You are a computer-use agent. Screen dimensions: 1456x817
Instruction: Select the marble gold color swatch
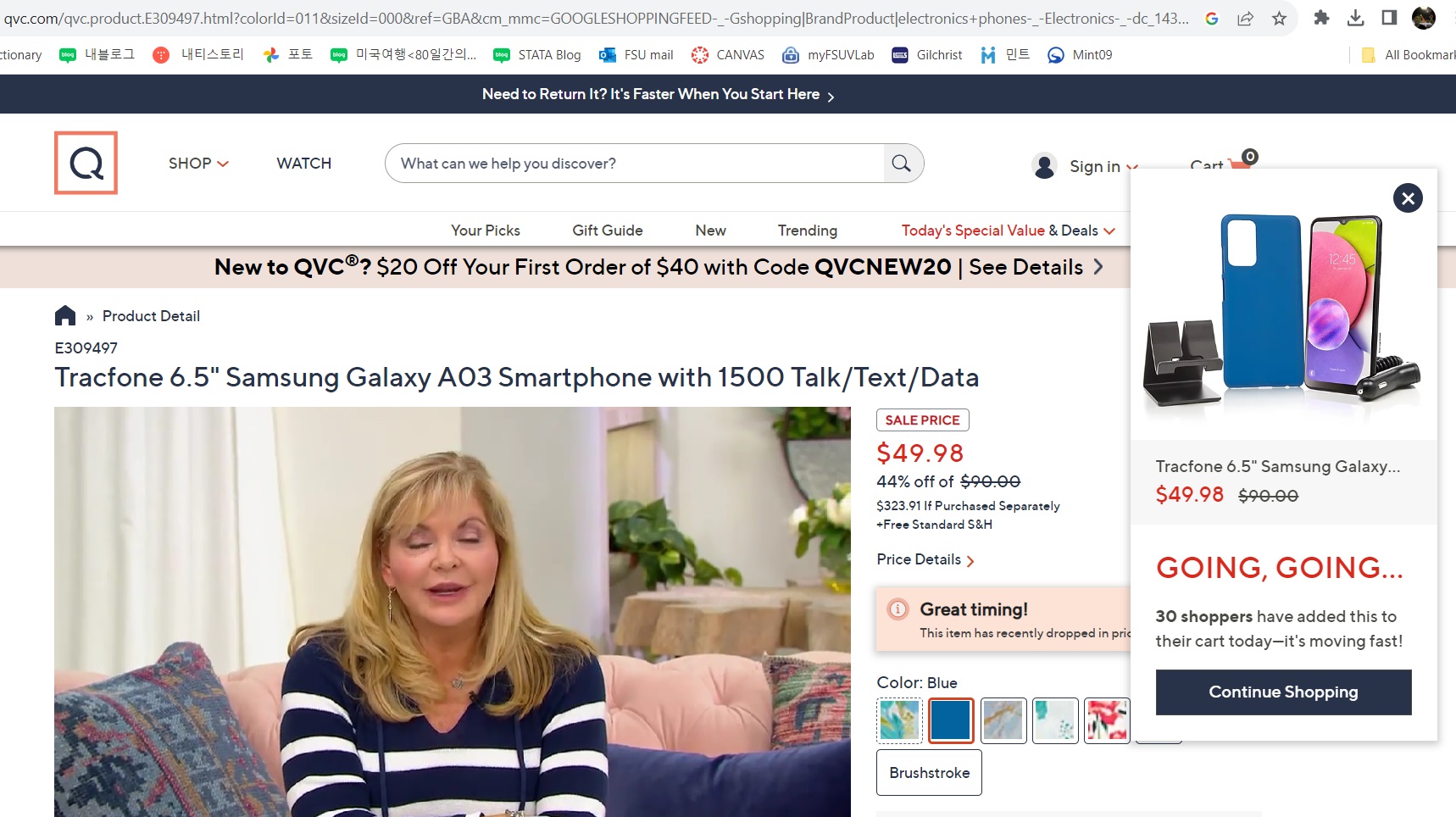[1003, 720]
